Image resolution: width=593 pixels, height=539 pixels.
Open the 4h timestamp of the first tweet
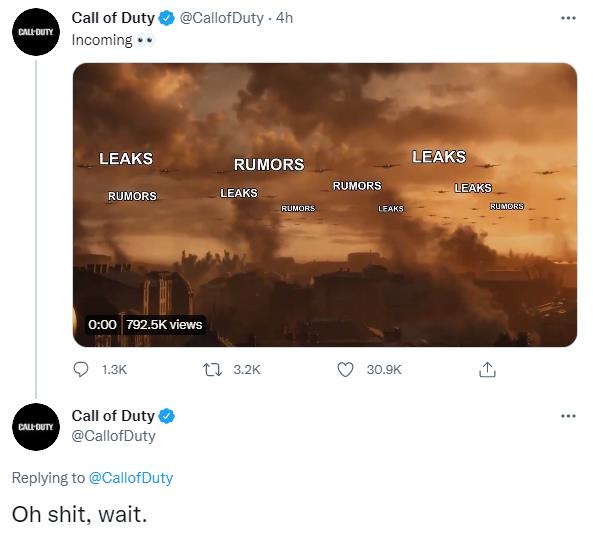[x=284, y=18]
